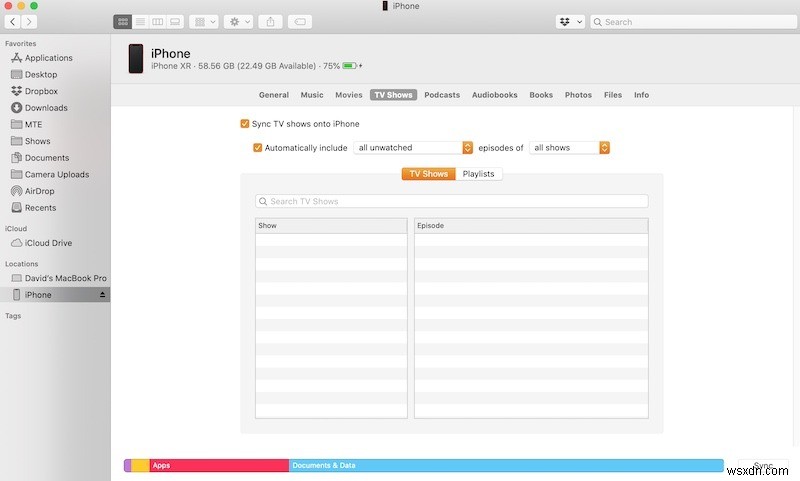Open the Shows folder in sidebar
Viewport: 800px width, 481px height.
click(x=37, y=141)
